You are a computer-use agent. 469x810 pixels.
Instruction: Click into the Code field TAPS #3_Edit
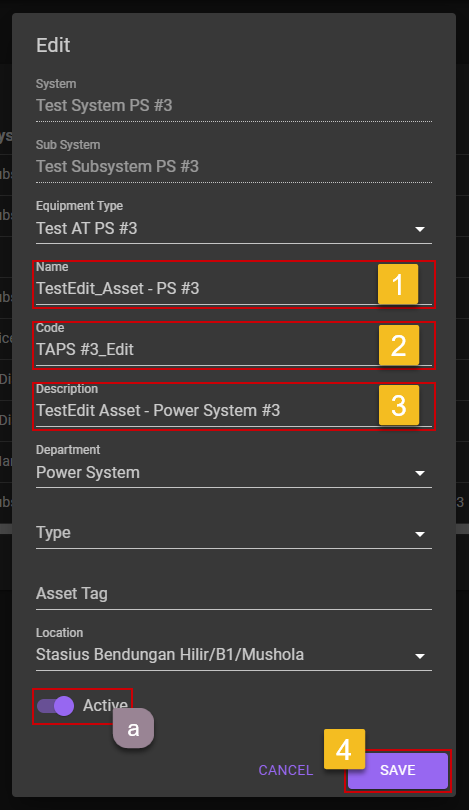(x=233, y=346)
